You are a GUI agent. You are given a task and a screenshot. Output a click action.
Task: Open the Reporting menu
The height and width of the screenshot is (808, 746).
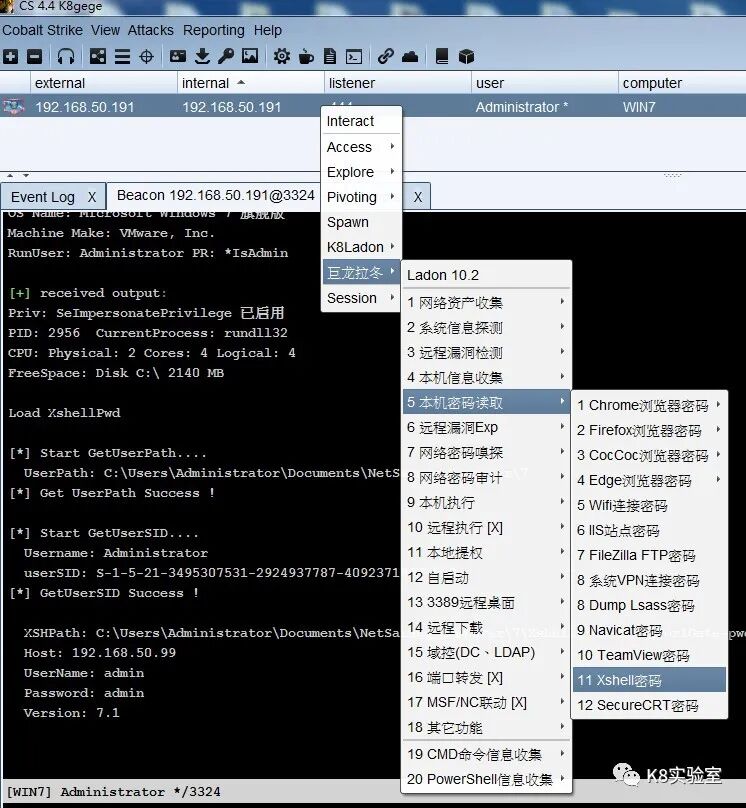[x=214, y=30]
